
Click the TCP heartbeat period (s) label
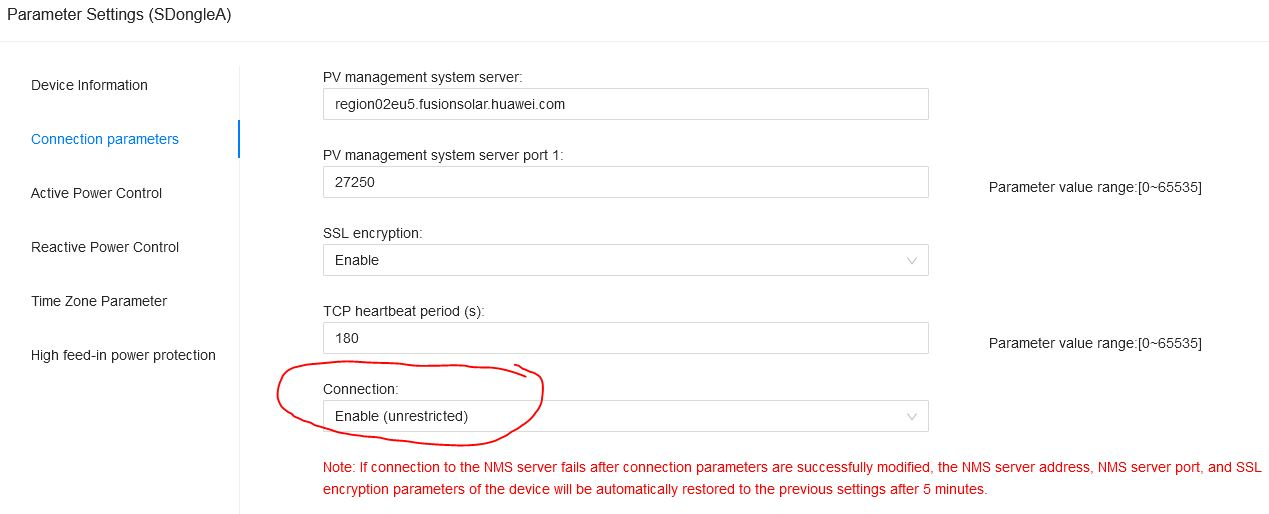tap(404, 311)
